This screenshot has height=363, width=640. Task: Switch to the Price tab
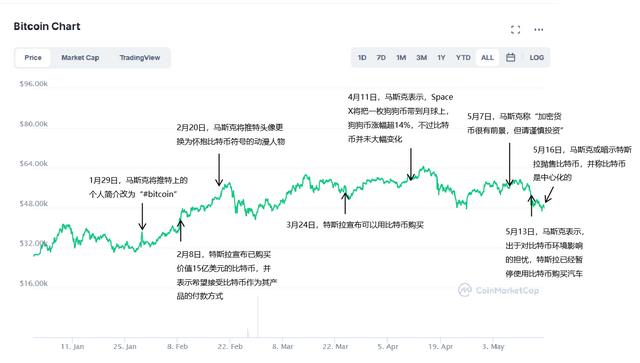pyautogui.click(x=33, y=58)
